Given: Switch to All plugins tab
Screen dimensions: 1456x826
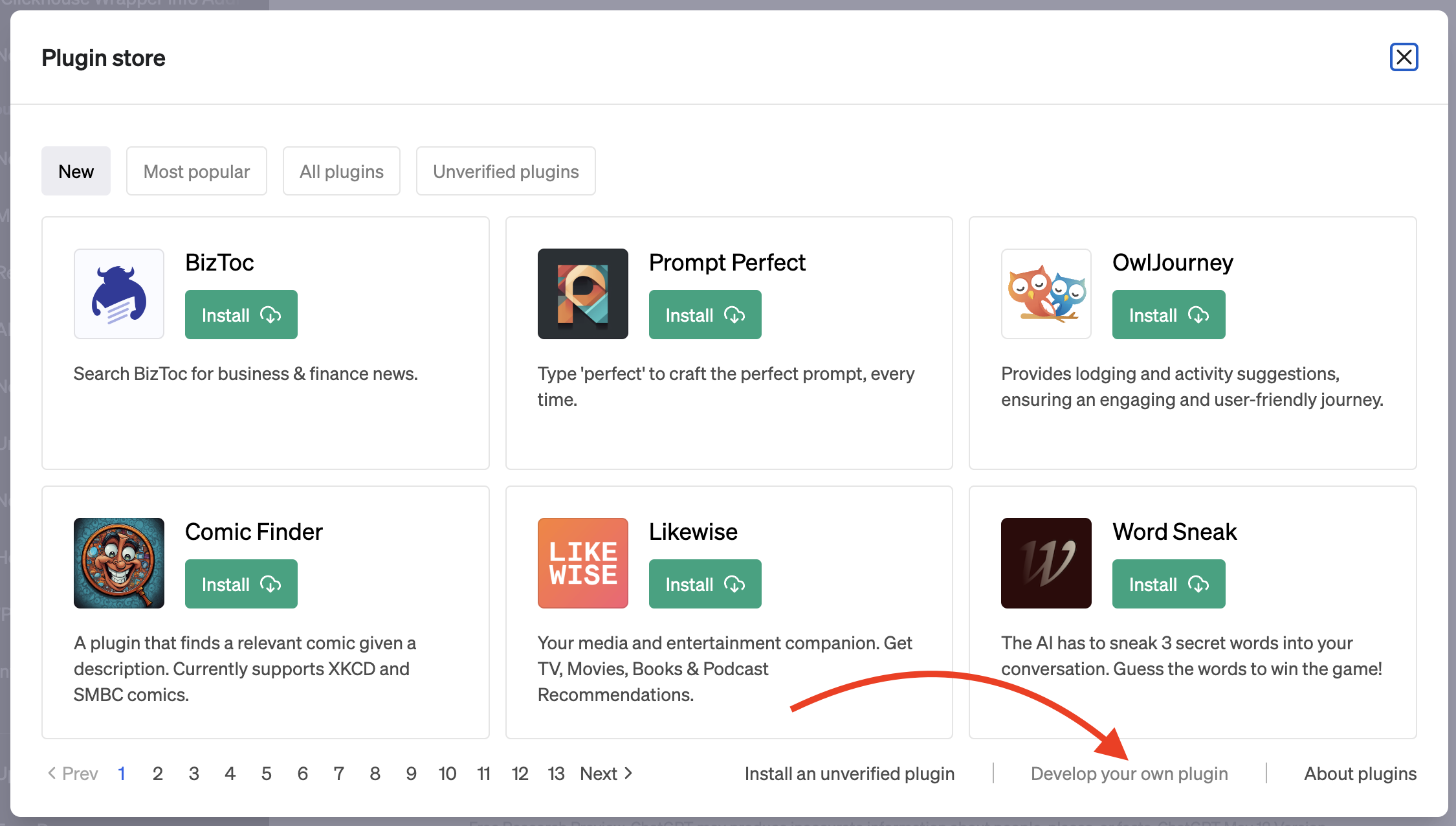Looking at the screenshot, I should tap(341, 171).
